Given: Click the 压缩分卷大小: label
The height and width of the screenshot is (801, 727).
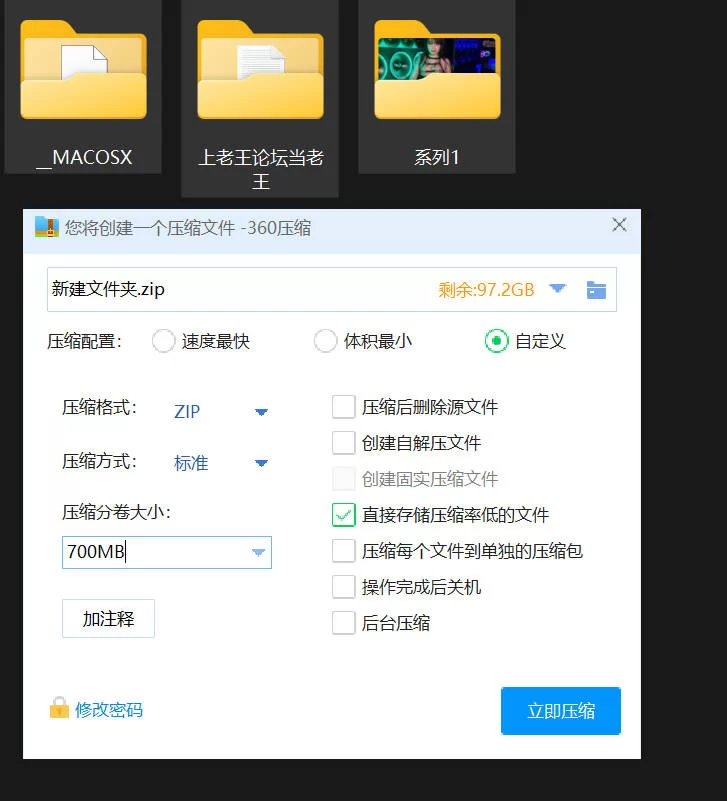Looking at the screenshot, I should coord(116,512).
